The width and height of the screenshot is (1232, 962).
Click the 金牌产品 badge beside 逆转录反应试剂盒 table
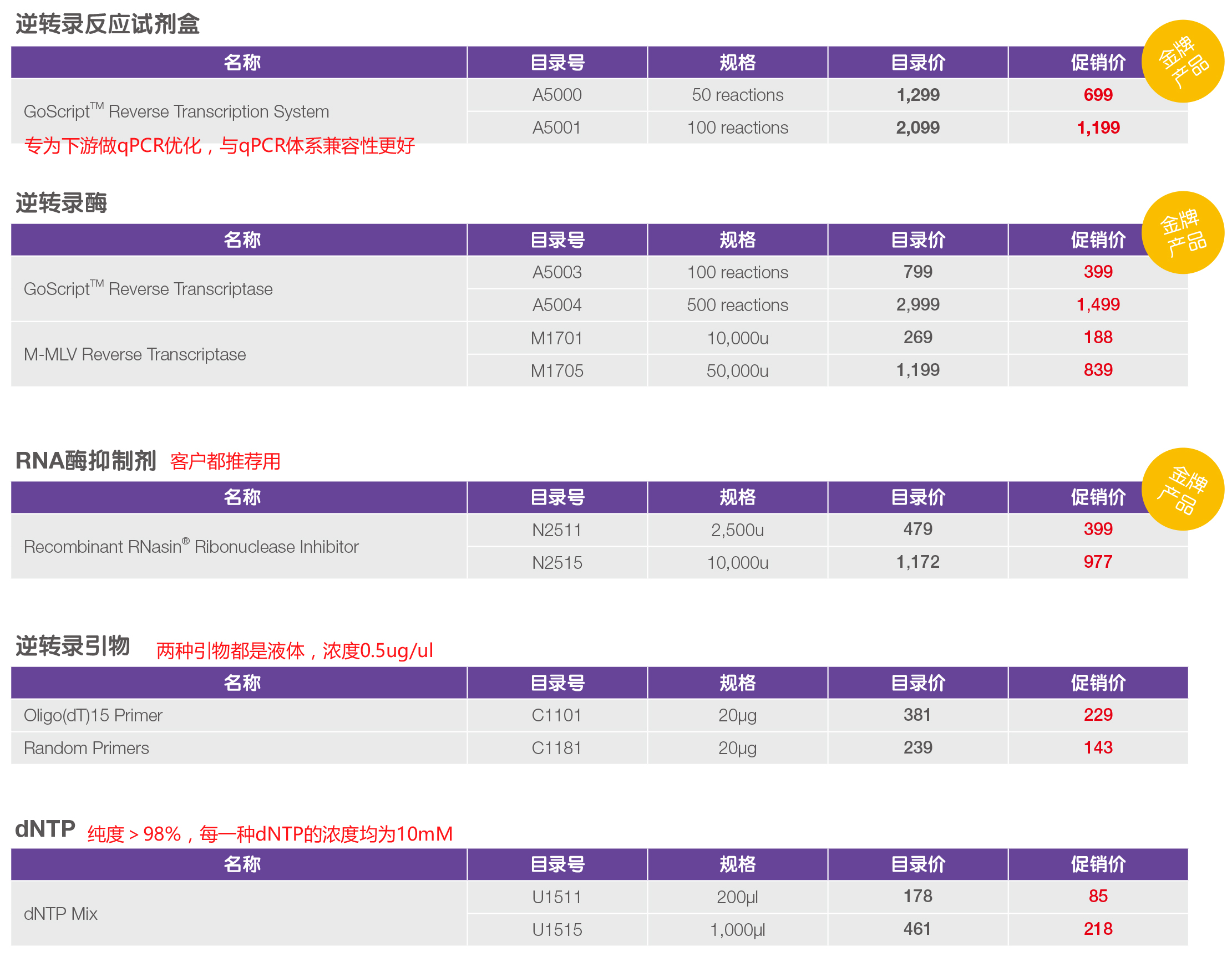tap(1183, 62)
